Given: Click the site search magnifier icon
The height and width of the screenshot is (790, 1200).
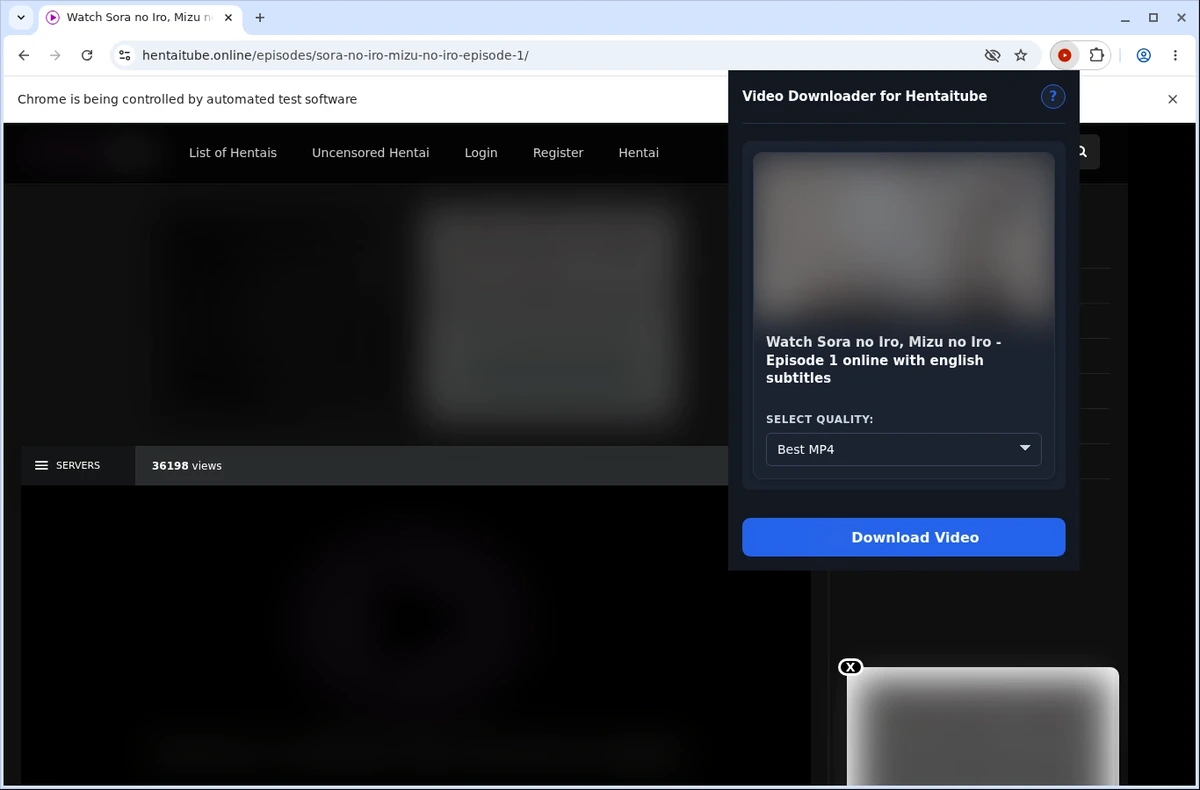Looking at the screenshot, I should 1083,152.
